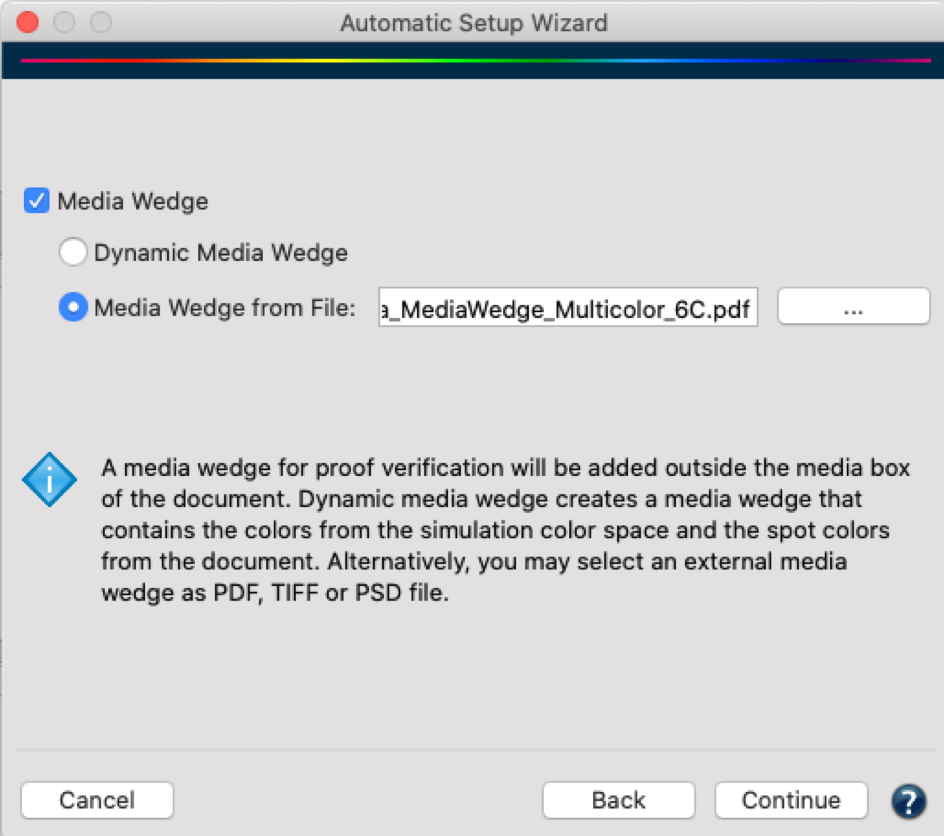Open help via the question mark icon
Screen dimensions: 944x836
908,801
